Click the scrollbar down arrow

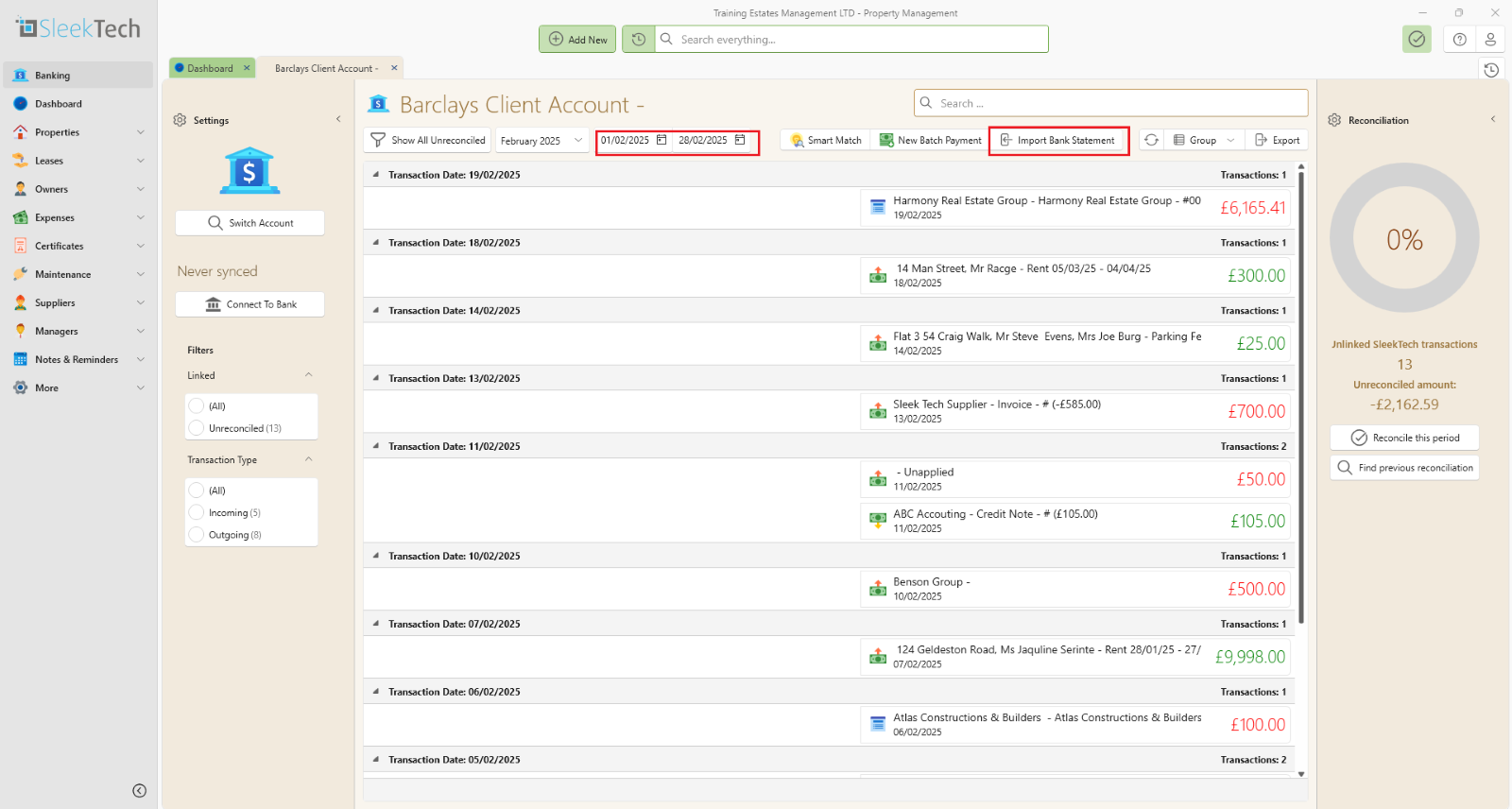click(x=1301, y=773)
